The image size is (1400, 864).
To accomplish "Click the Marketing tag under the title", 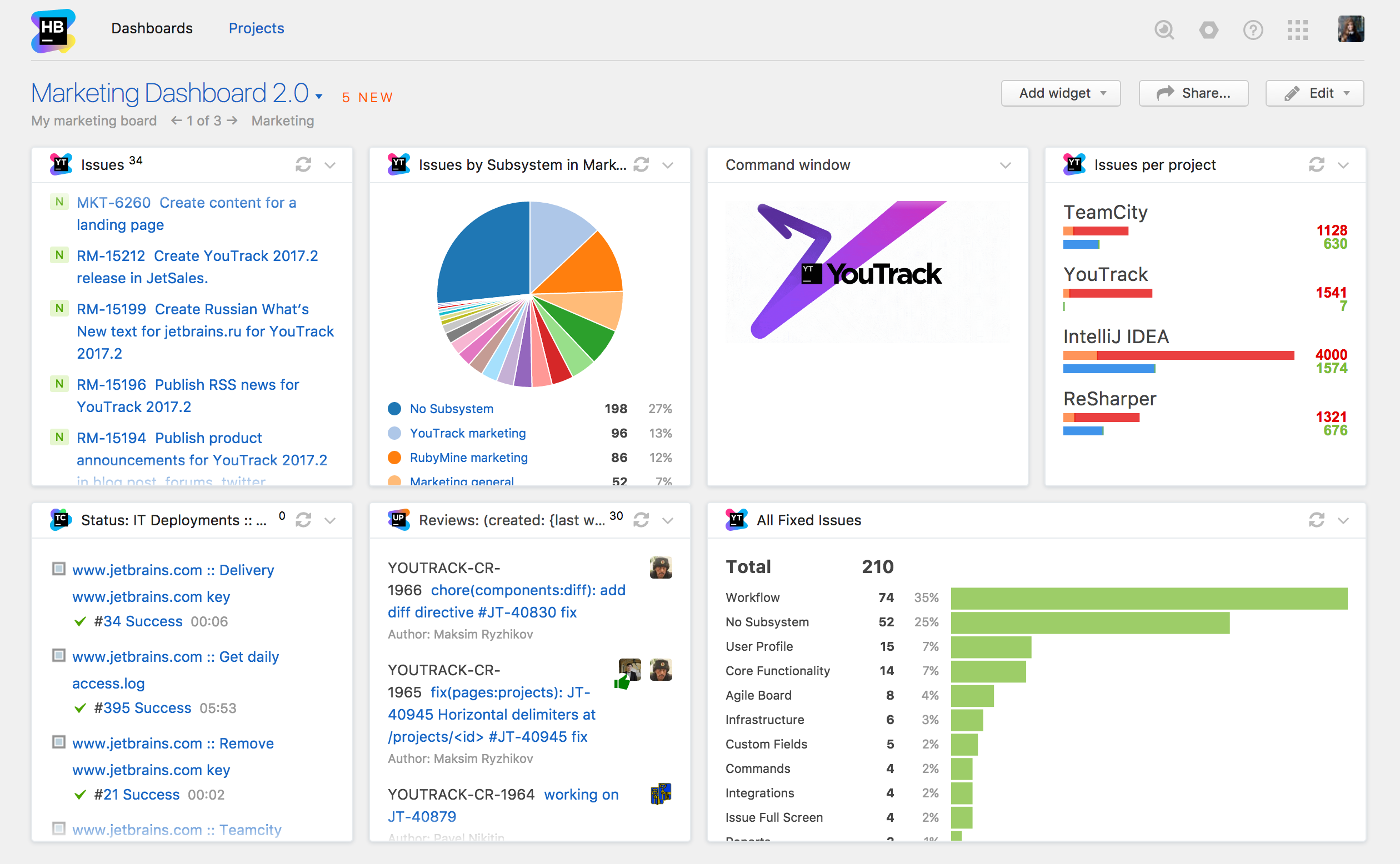I will click(282, 120).
